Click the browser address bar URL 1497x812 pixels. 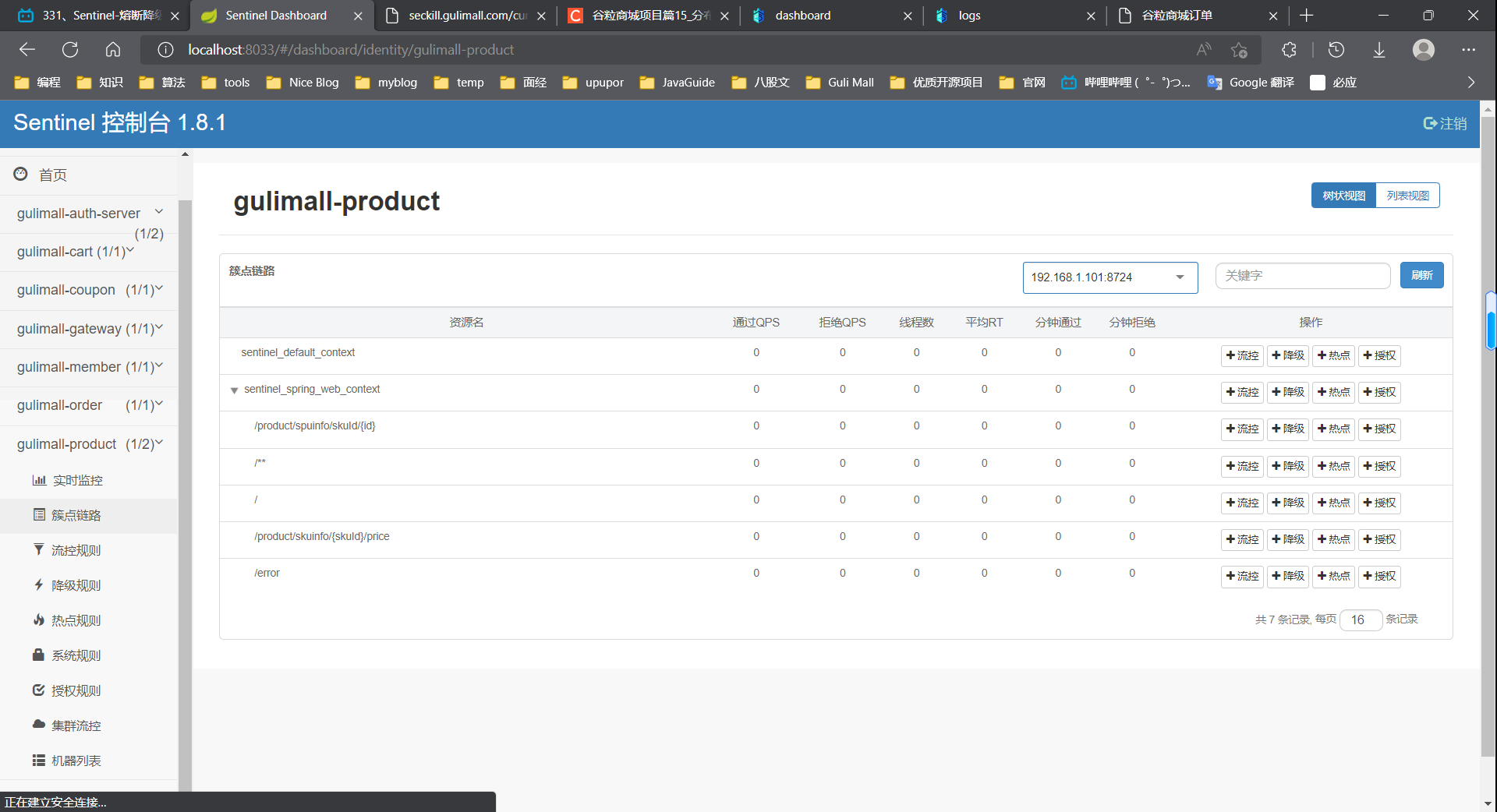[x=351, y=50]
